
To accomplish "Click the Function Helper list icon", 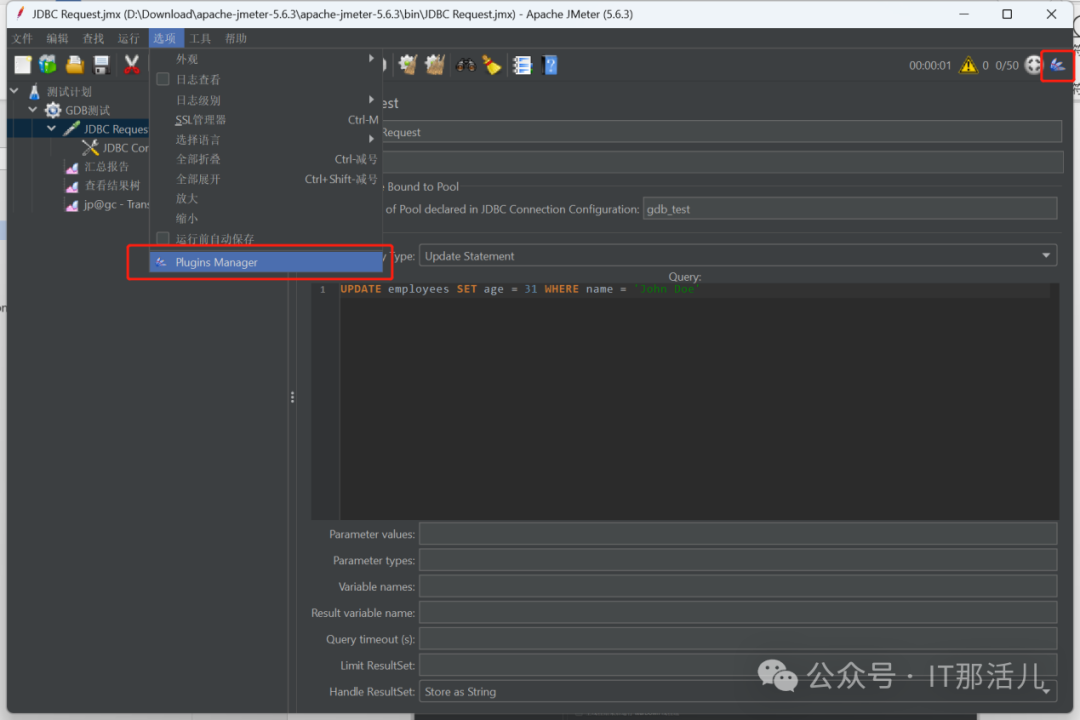I will pyautogui.click(x=523, y=65).
